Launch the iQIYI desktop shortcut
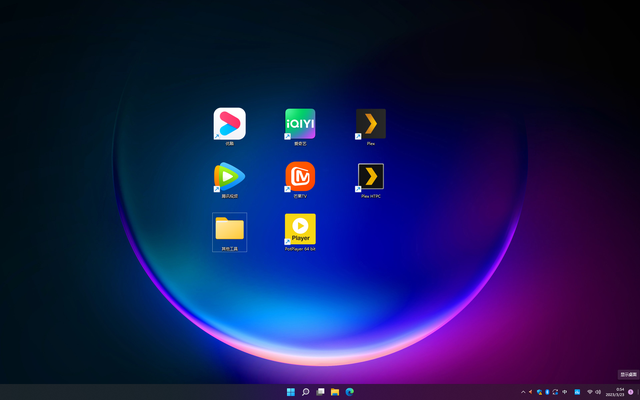Viewport: 640px width, 400px height. (300, 124)
